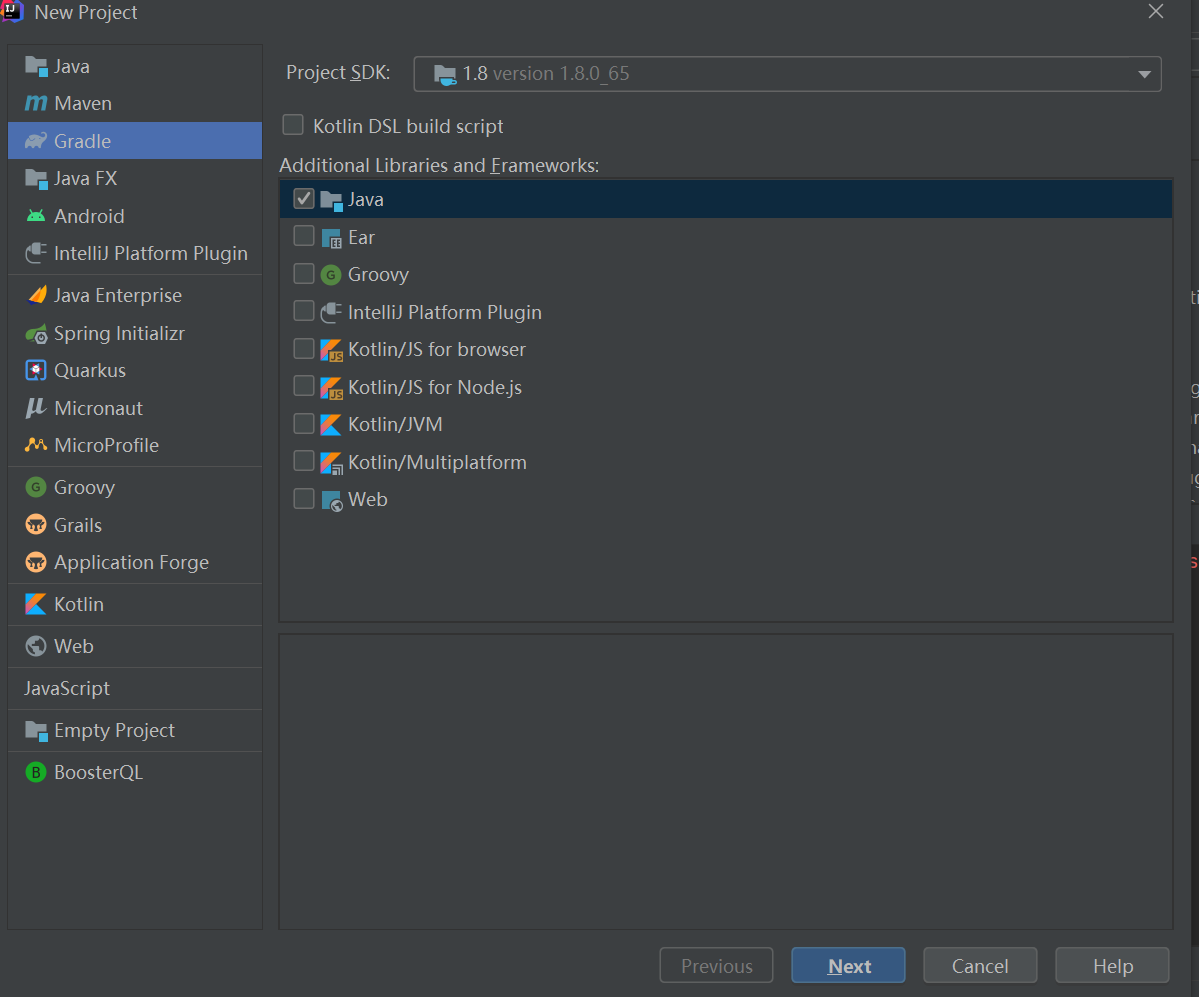This screenshot has width=1199, height=997.
Task: Click the Kotlin/Multiplatform icon
Action: pyautogui.click(x=331, y=463)
